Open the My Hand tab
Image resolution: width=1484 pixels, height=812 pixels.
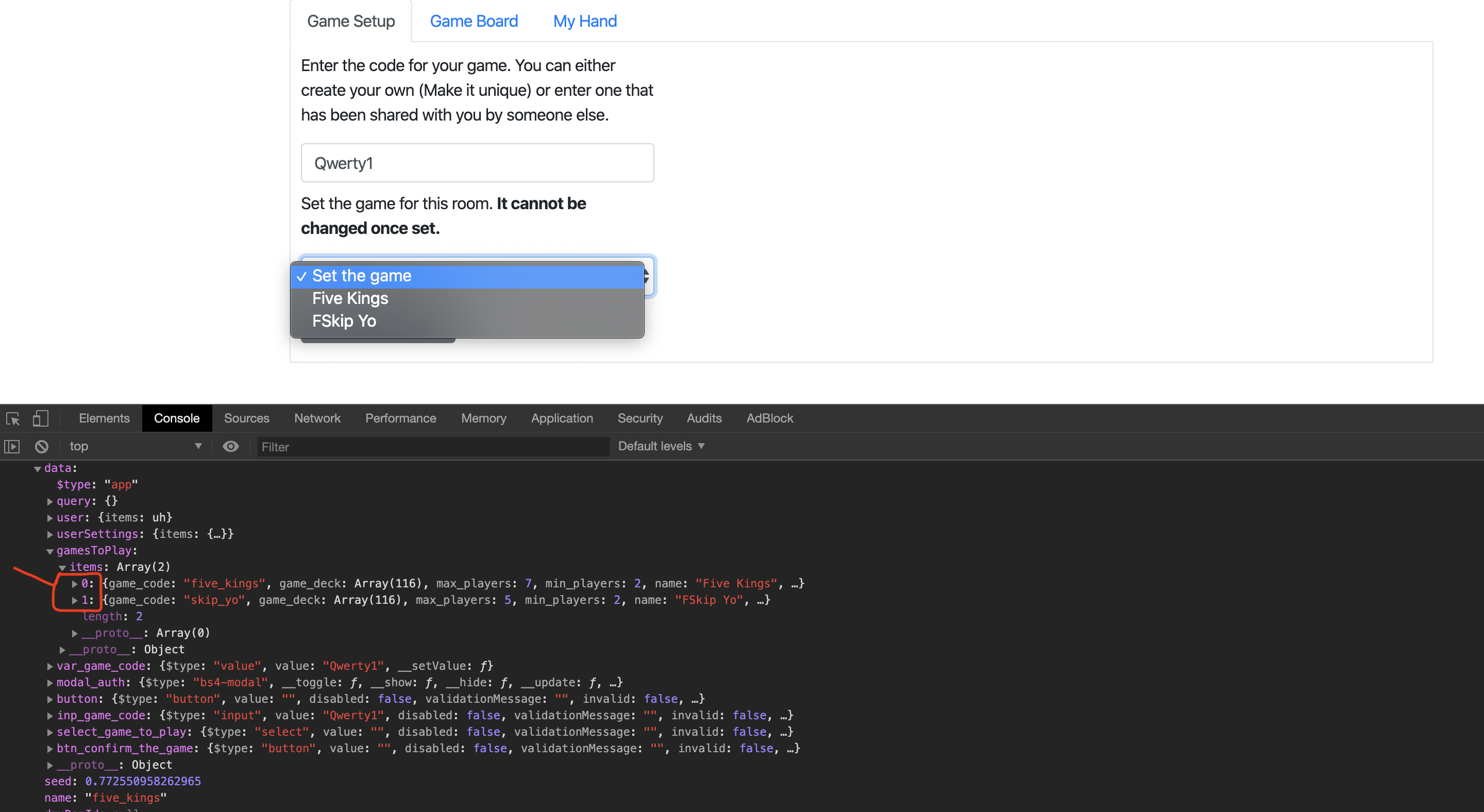point(585,21)
